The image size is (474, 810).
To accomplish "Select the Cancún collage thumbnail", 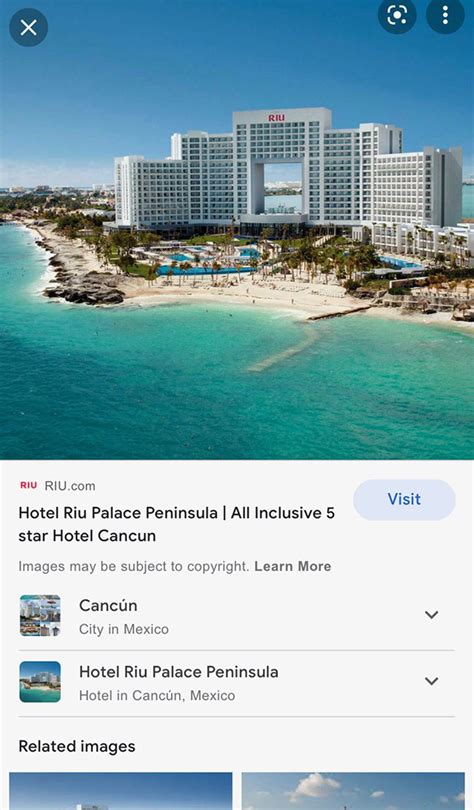I will coord(40,615).
